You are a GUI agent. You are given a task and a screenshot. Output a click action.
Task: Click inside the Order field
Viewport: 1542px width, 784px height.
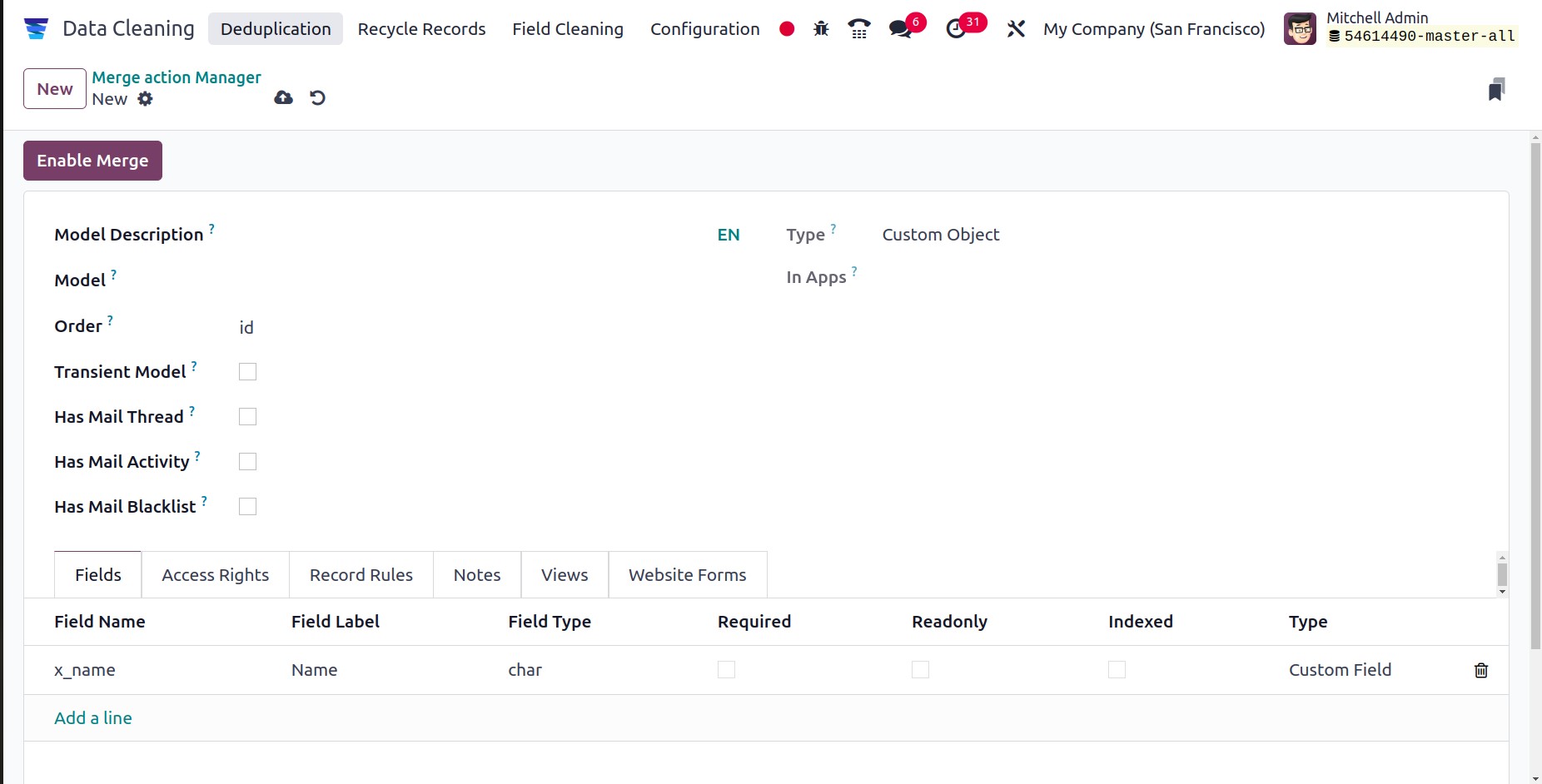point(333,326)
